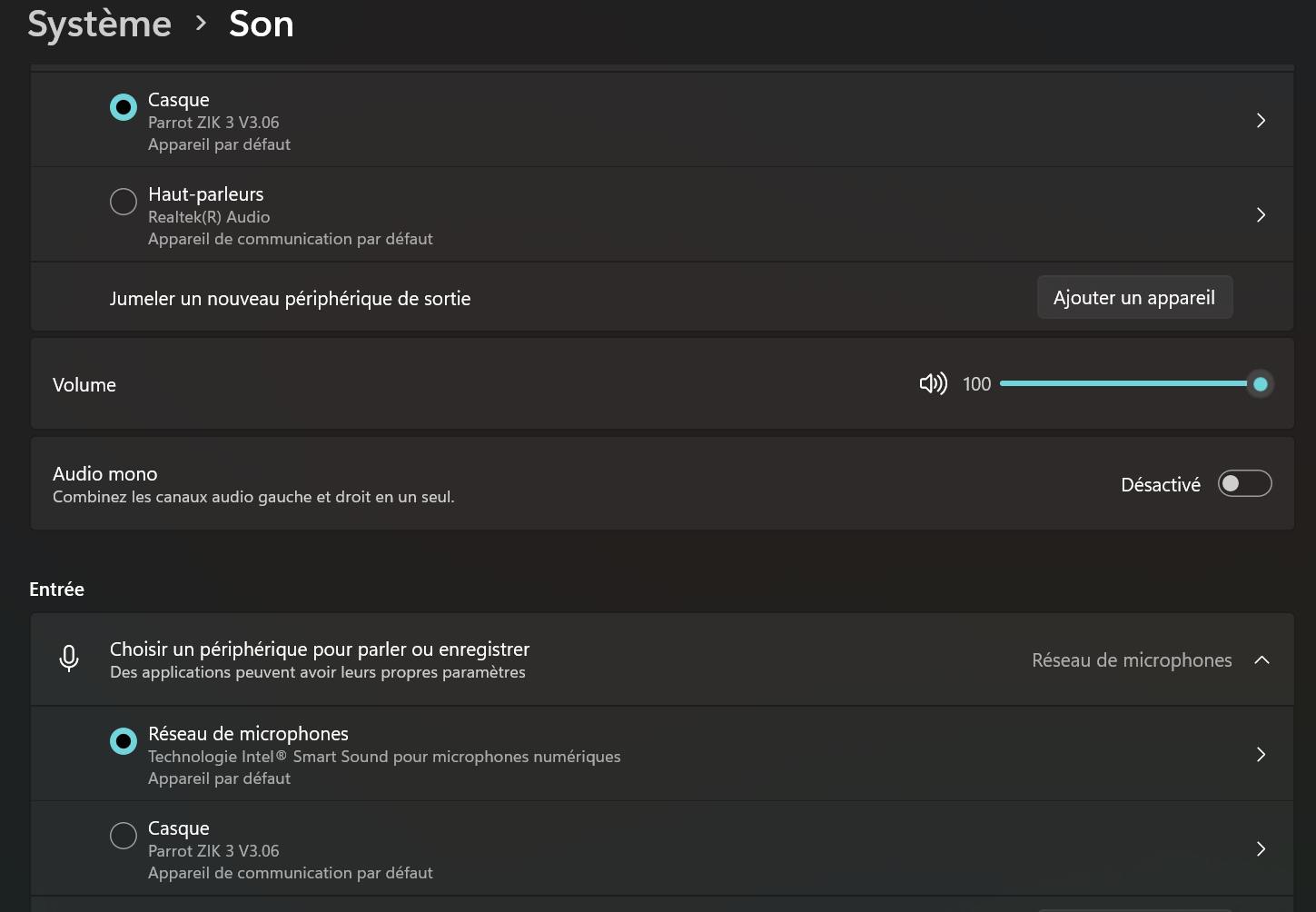Screen dimensions: 1316x912
Task: Click the Ajouter un appareil button
Action: [1134, 297]
